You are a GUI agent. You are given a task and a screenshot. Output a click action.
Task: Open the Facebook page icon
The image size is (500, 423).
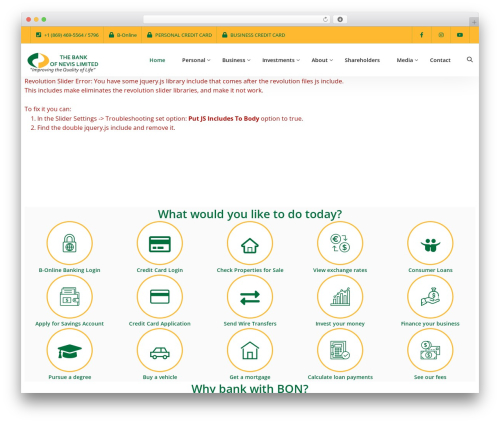pyautogui.click(x=421, y=35)
